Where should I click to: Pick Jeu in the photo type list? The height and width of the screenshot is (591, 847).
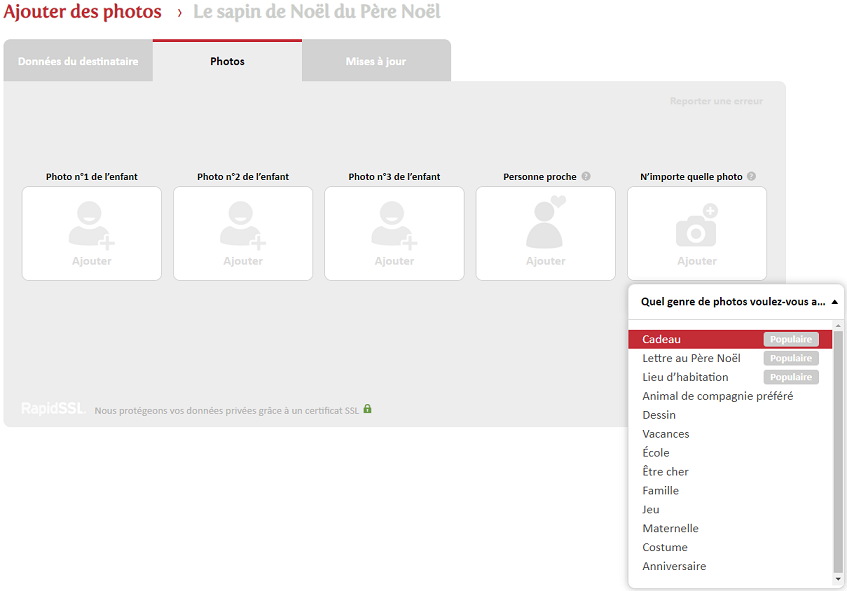pyautogui.click(x=730, y=509)
